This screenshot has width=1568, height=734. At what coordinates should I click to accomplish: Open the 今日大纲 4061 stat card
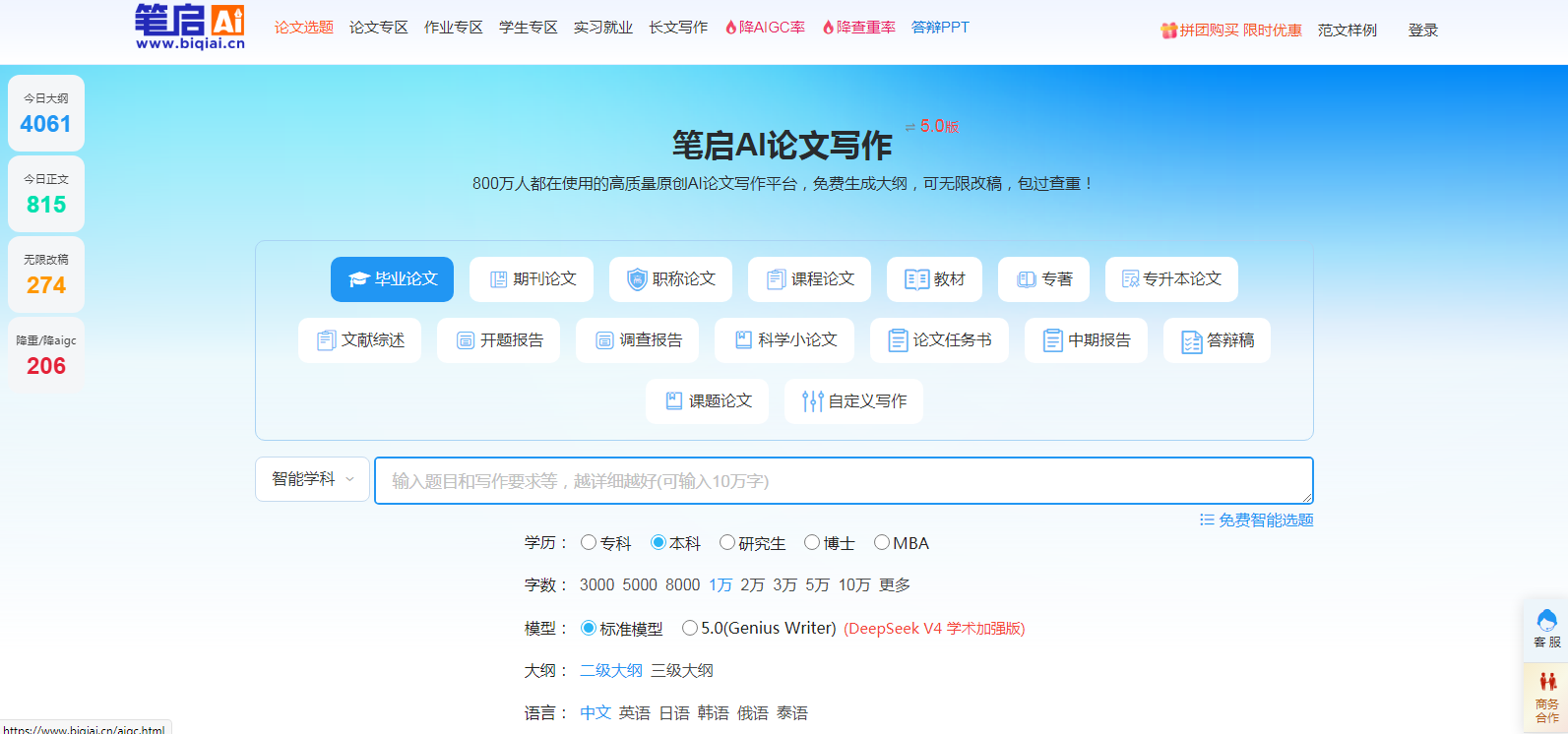click(x=46, y=113)
